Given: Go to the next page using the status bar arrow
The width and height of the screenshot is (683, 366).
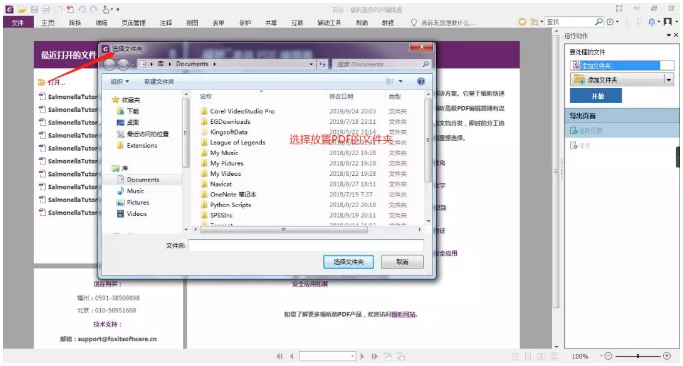Looking at the screenshot, I should (x=362, y=356).
